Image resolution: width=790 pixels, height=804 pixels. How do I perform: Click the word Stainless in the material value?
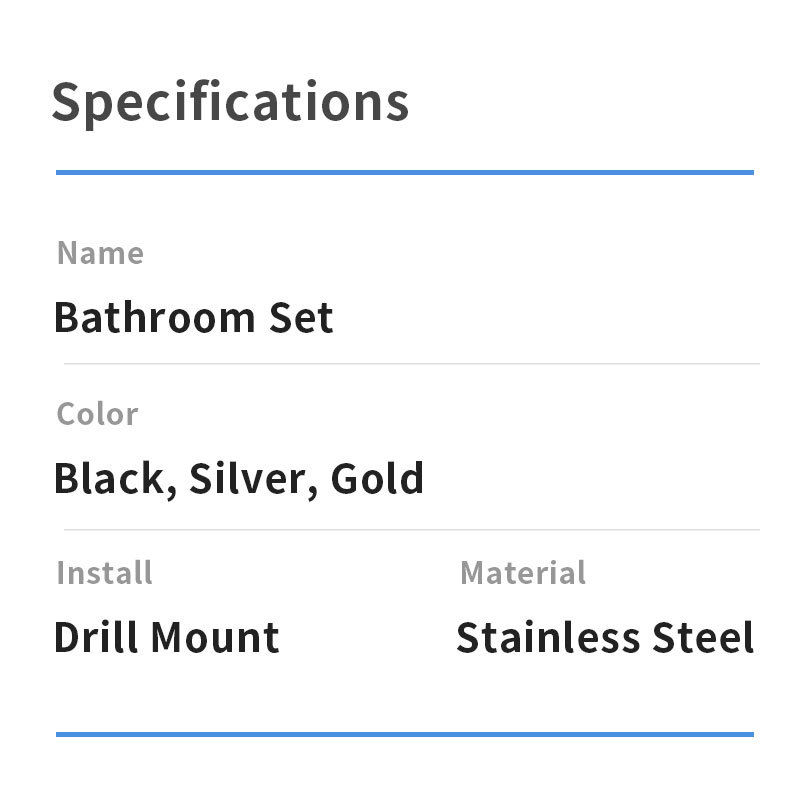tap(547, 638)
